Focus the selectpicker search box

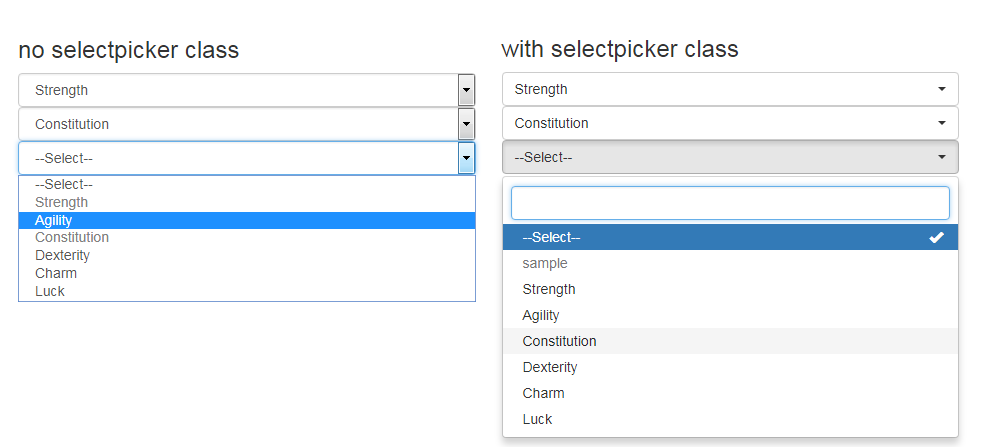coord(730,203)
